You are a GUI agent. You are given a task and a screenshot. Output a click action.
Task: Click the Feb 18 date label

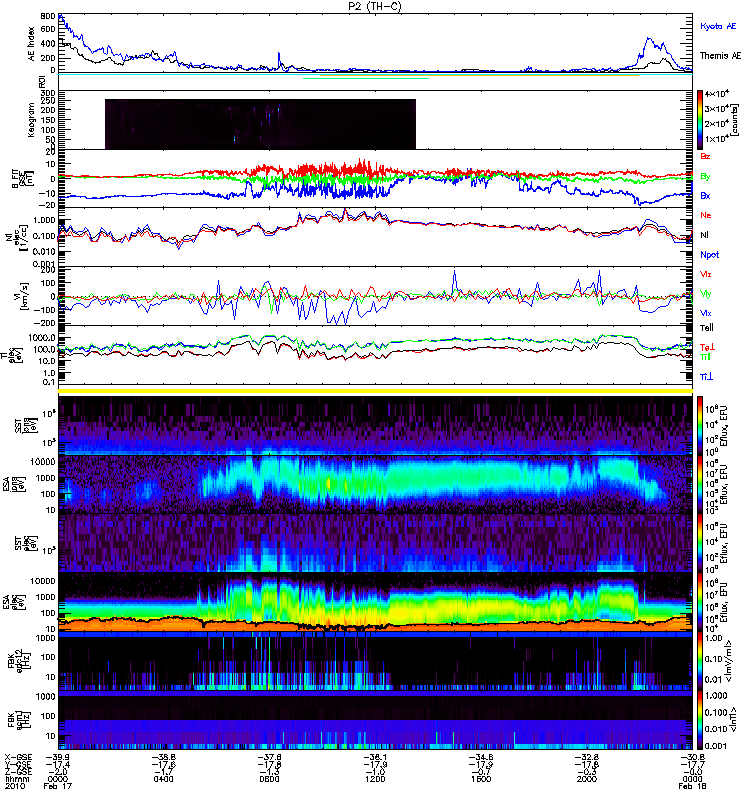tap(692, 786)
